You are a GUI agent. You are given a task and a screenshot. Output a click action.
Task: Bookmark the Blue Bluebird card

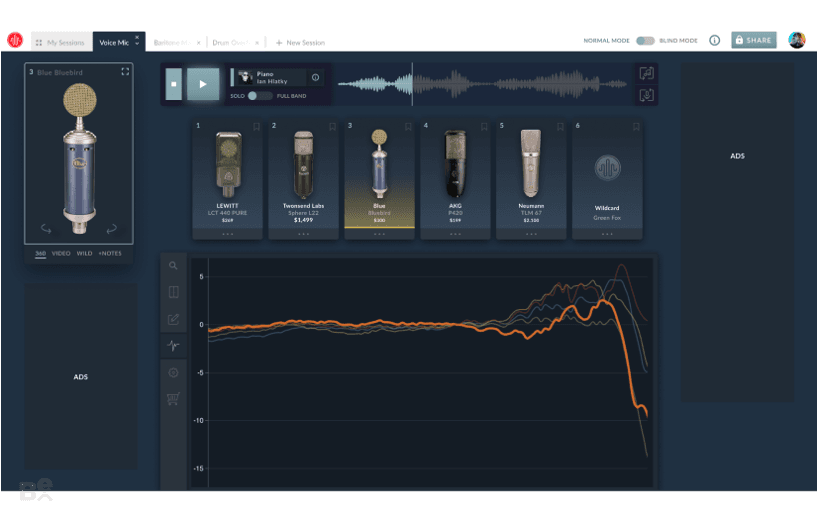408,127
